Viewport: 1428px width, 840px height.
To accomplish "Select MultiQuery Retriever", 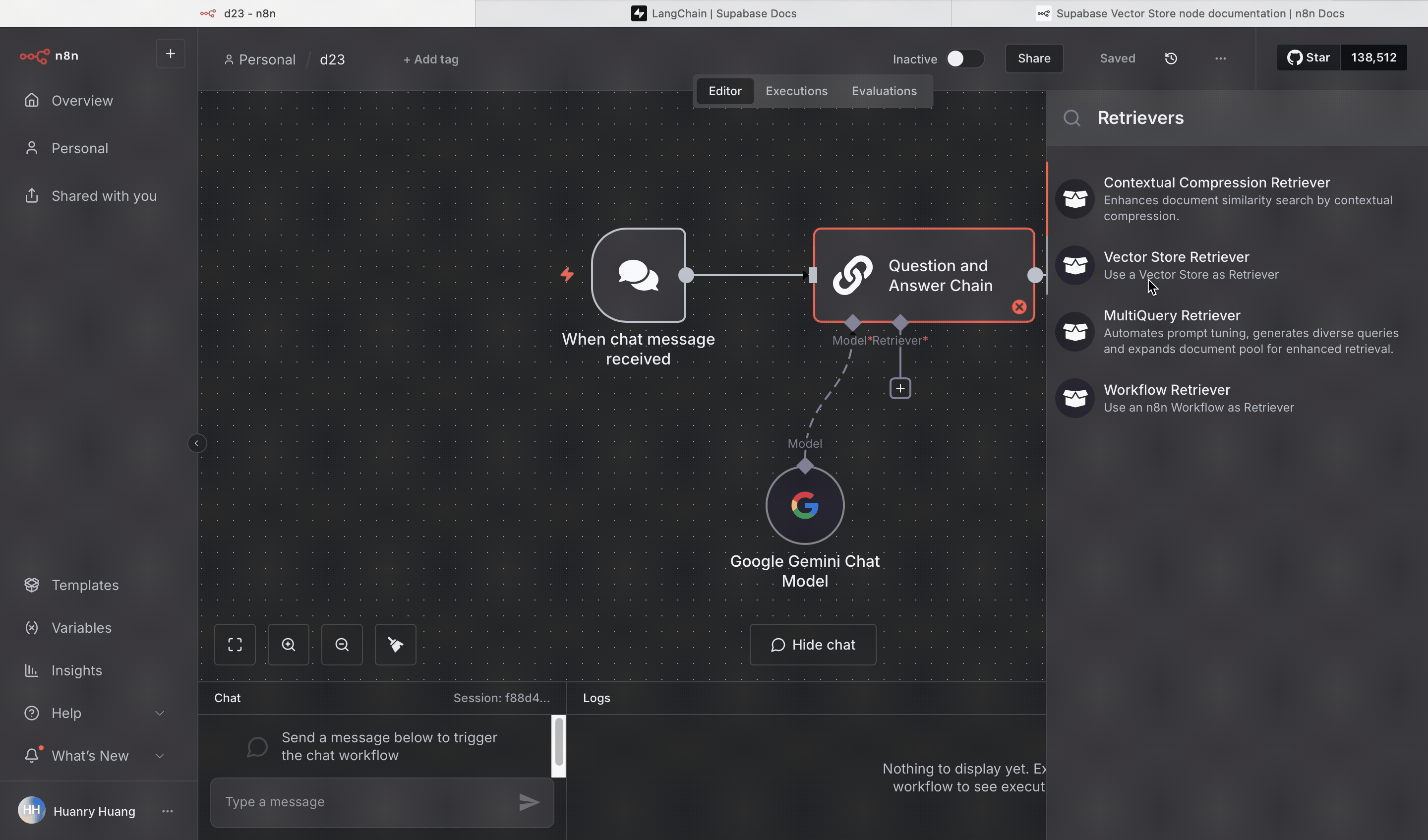I will [1237, 332].
